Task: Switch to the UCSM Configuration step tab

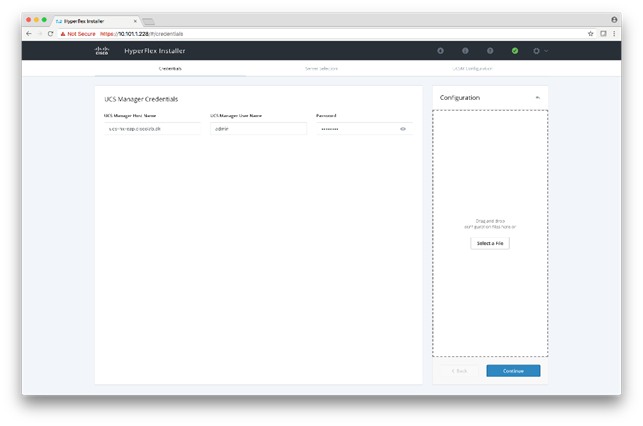Action: click(472, 68)
